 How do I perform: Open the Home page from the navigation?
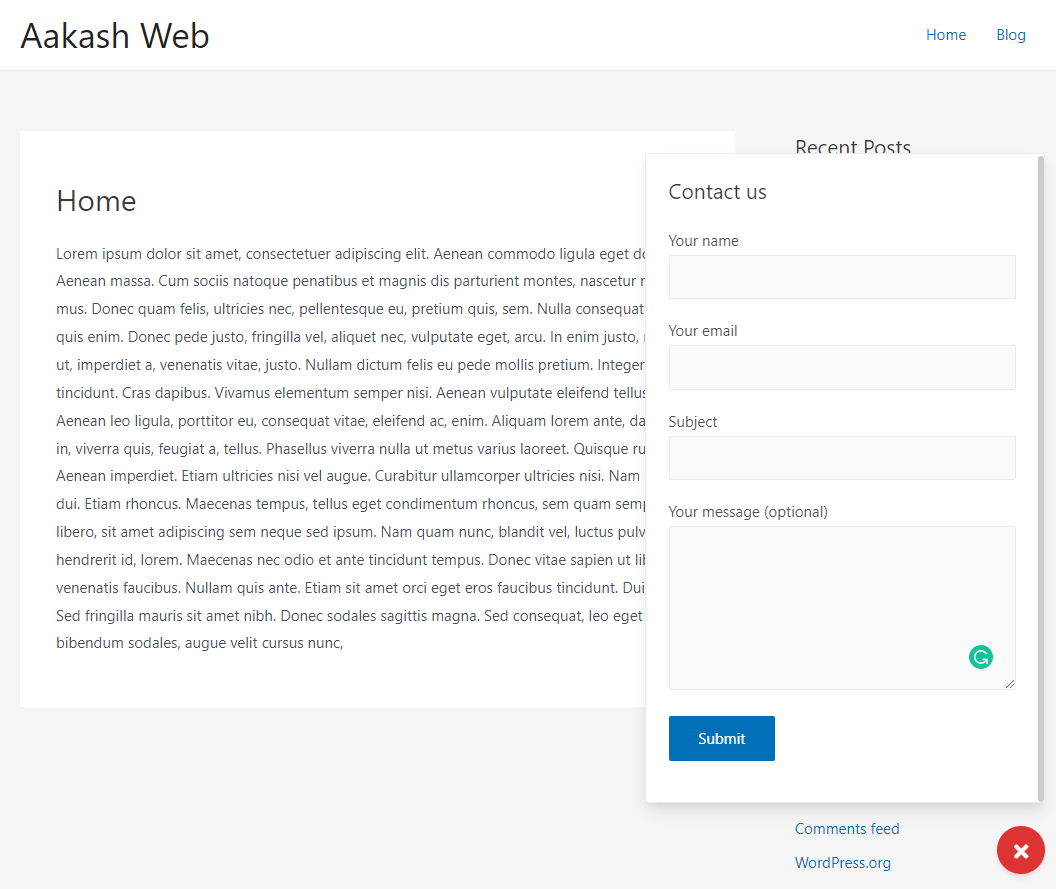[945, 35]
